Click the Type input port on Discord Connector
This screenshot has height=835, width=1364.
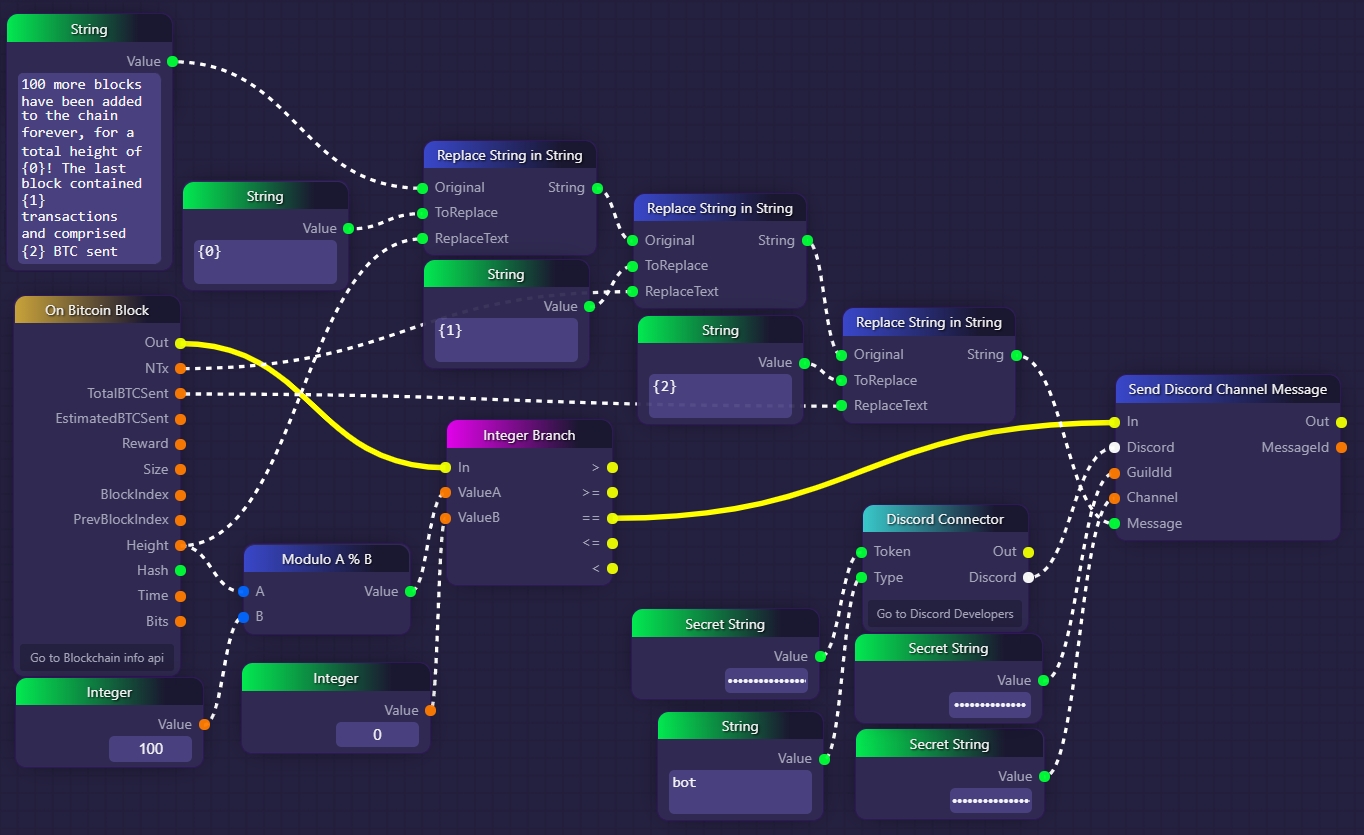pyautogui.click(x=861, y=577)
